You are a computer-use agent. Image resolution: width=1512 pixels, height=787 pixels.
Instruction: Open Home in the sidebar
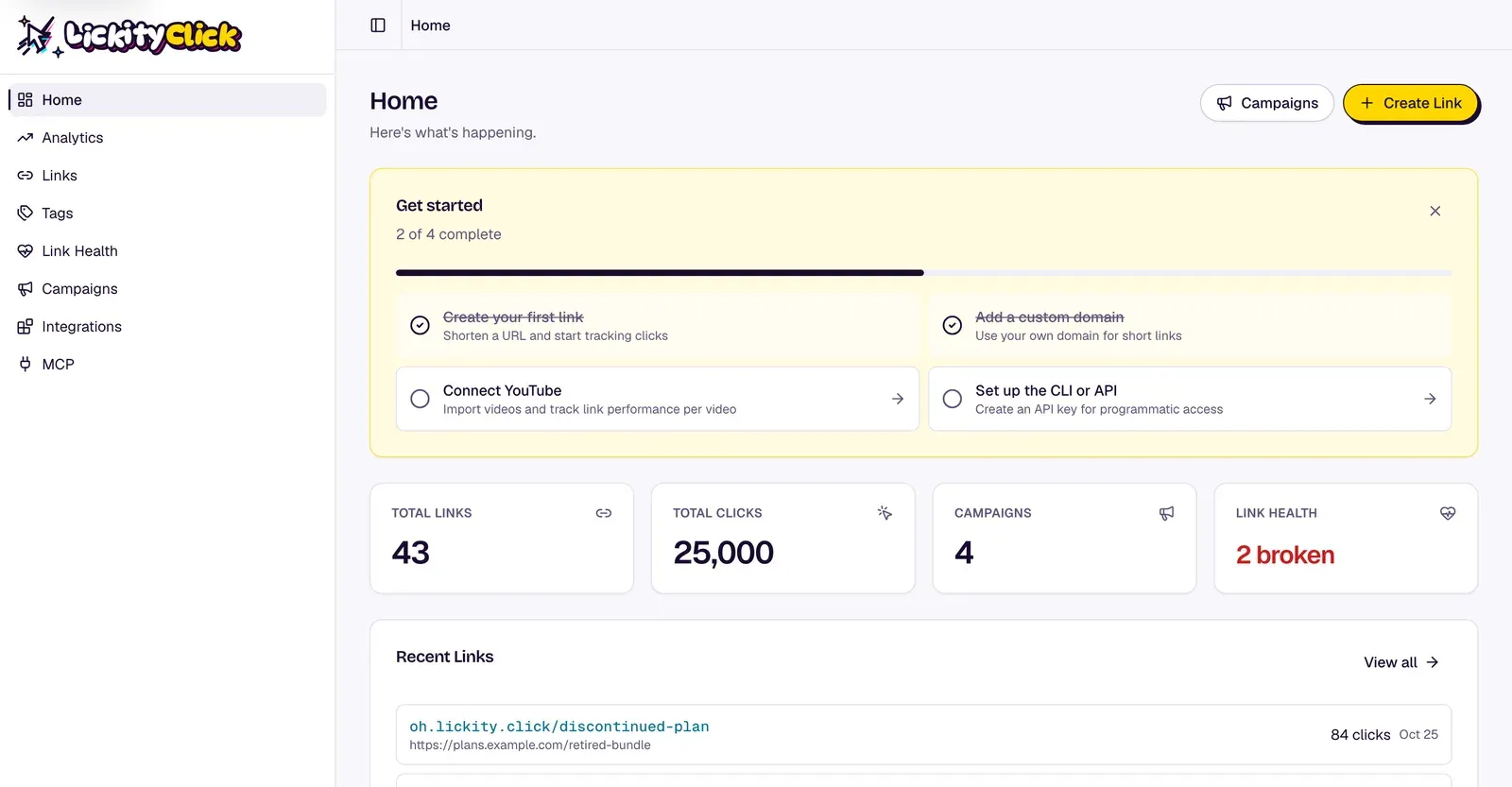click(167, 100)
